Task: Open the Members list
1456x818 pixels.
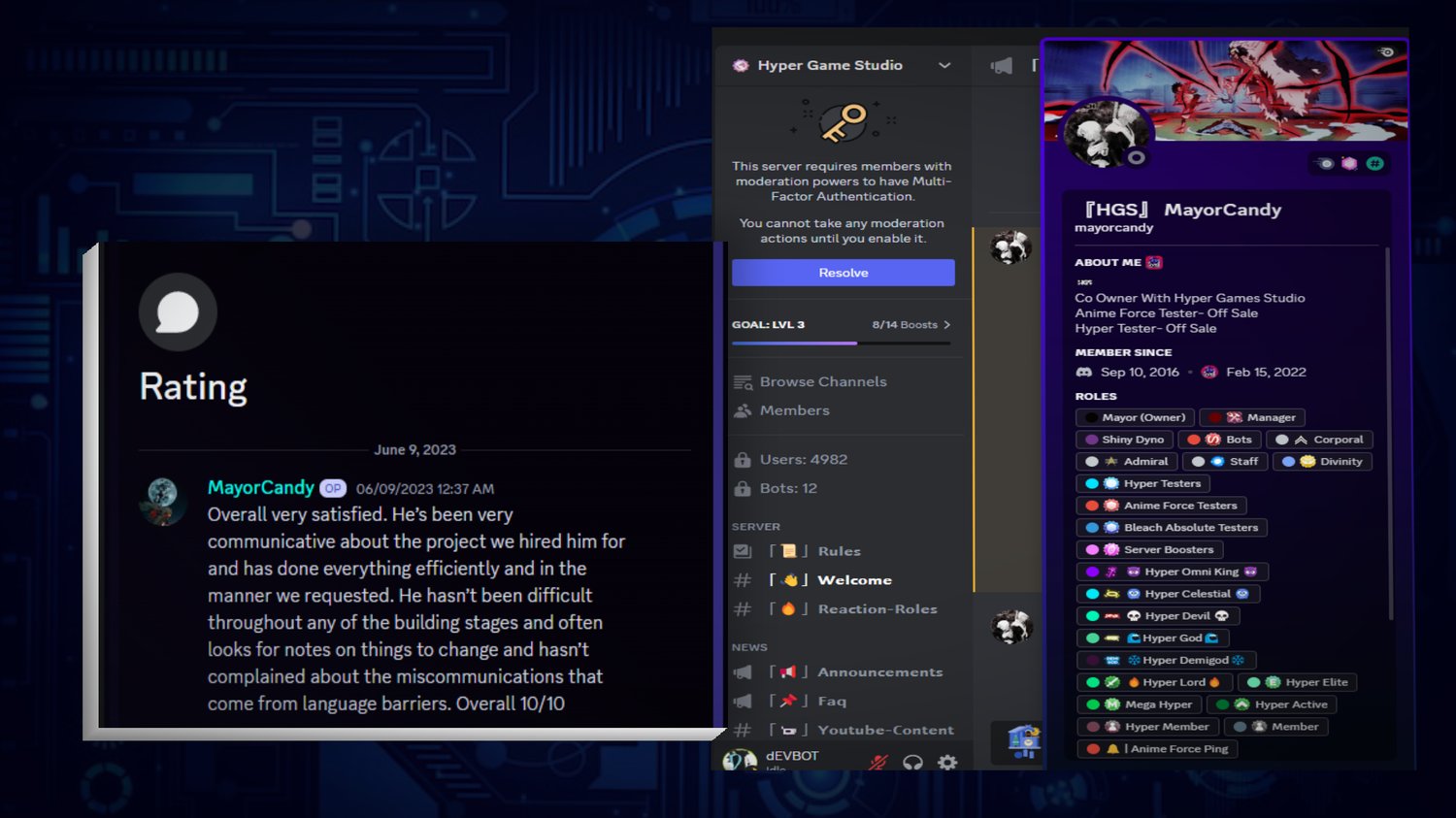Action: pos(794,410)
